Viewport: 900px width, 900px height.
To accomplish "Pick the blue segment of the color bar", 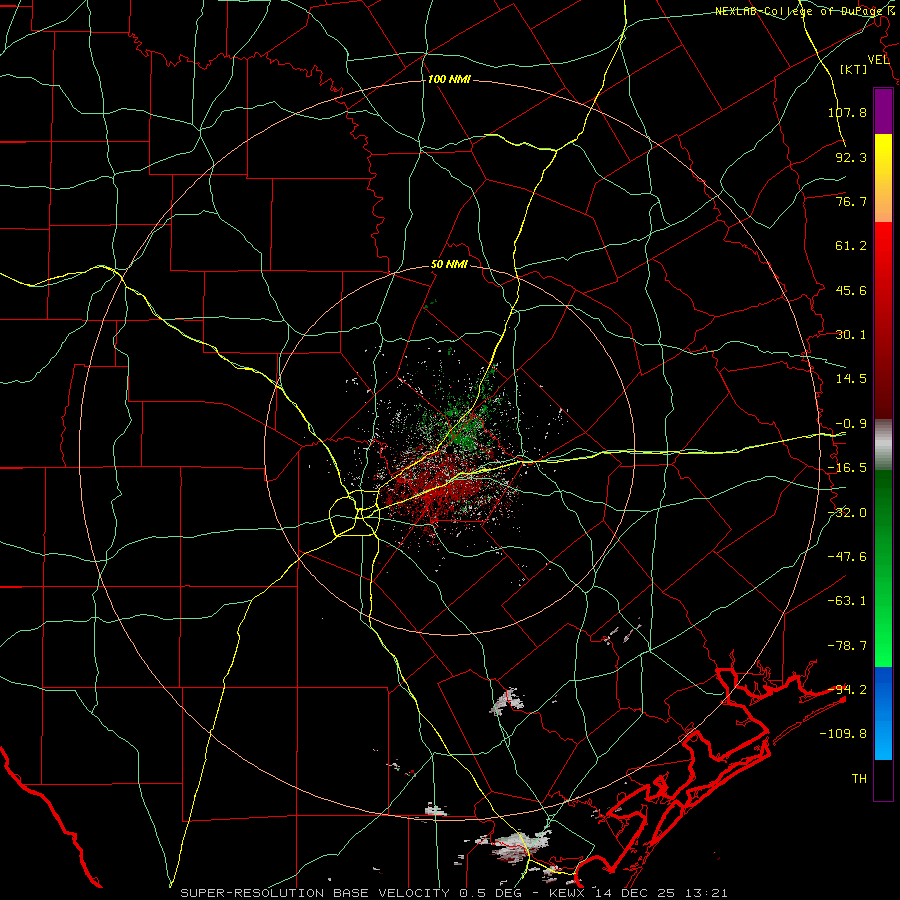I will [883, 713].
